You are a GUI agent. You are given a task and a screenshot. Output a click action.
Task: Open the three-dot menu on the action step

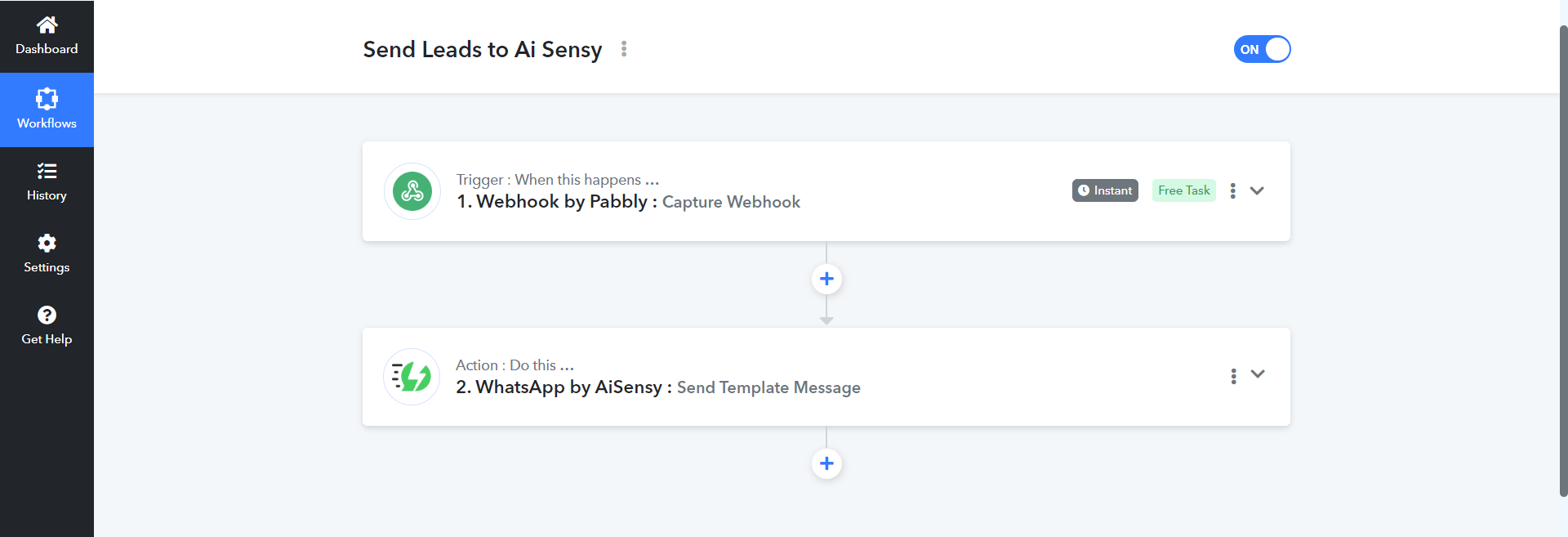click(x=1233, y=376)
